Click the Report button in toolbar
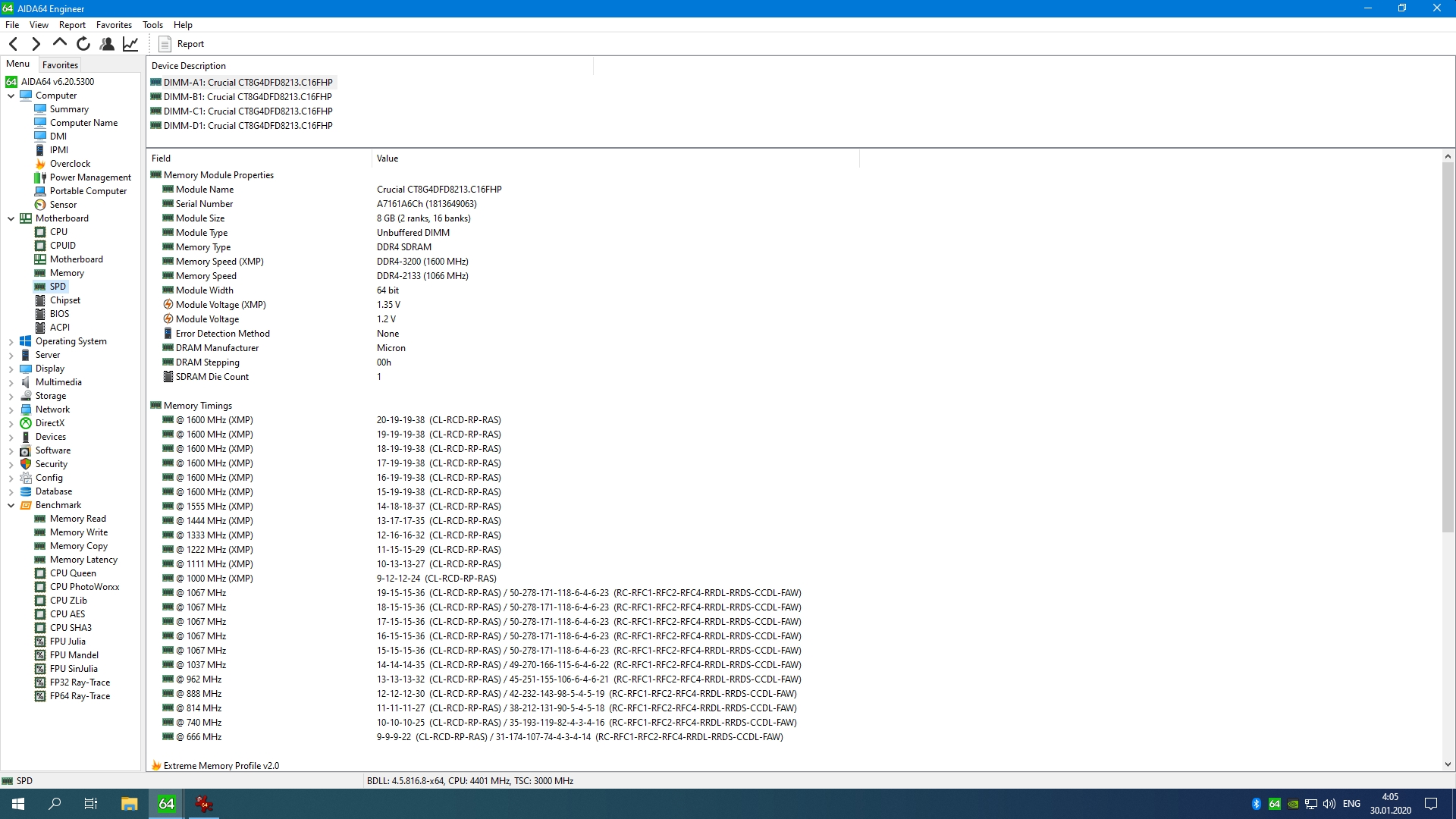This screenshot has width=1456, height=819. click(181, 44)
